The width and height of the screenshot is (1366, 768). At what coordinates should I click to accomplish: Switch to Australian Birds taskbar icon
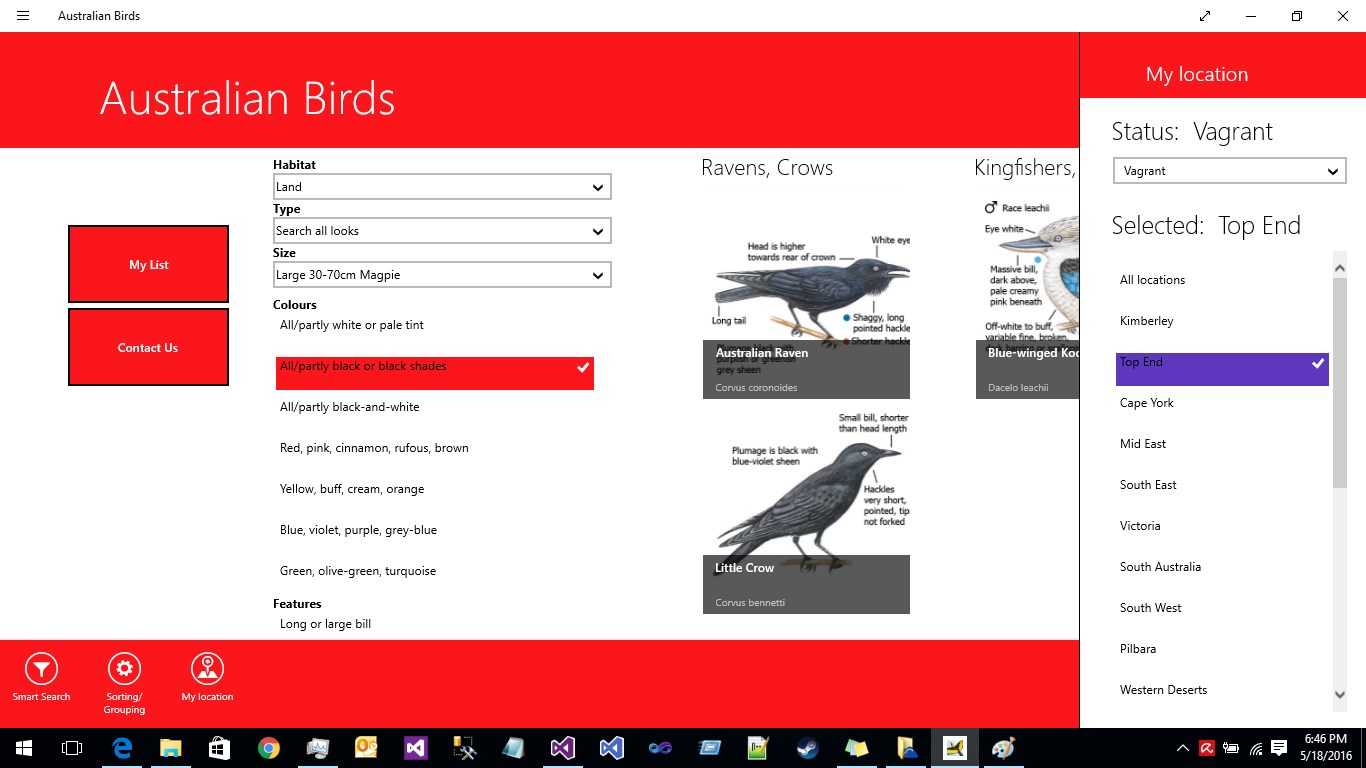click(955, 748)
